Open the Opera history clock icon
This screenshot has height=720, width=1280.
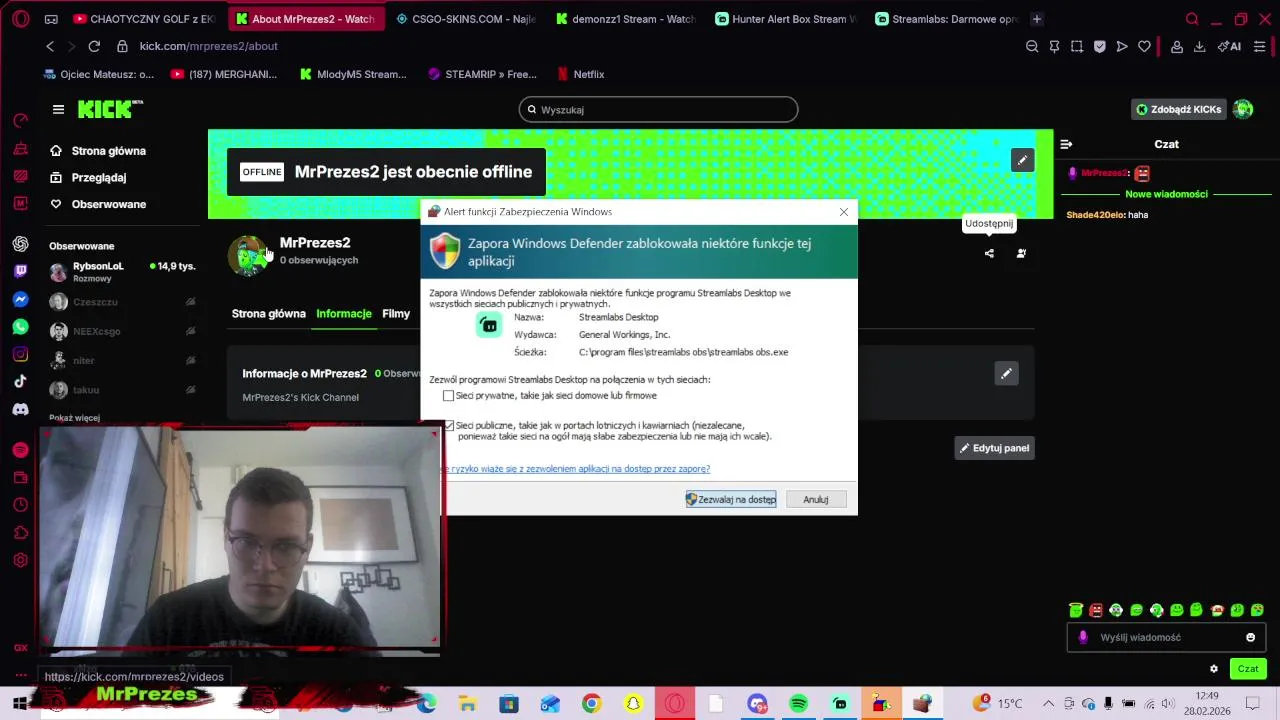tap(20, 505)
